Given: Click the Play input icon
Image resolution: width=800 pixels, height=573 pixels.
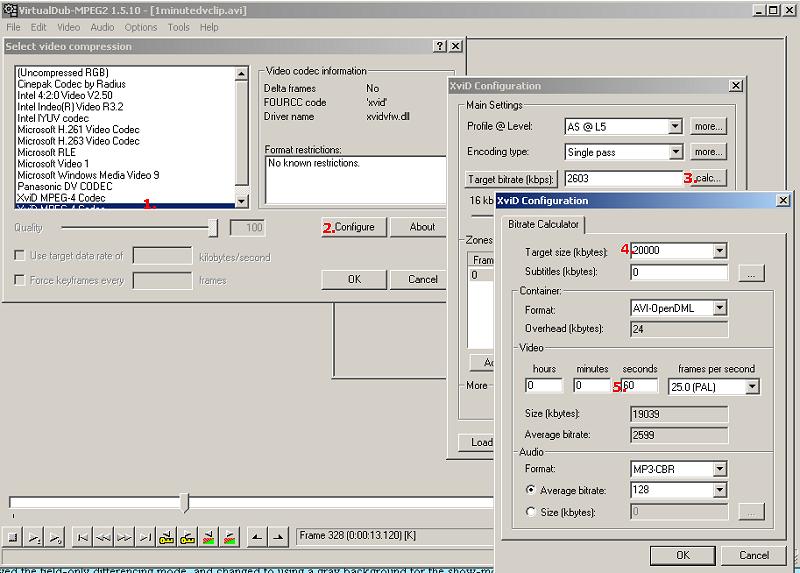Looking at the screenshot, I should tap(34, 537).
